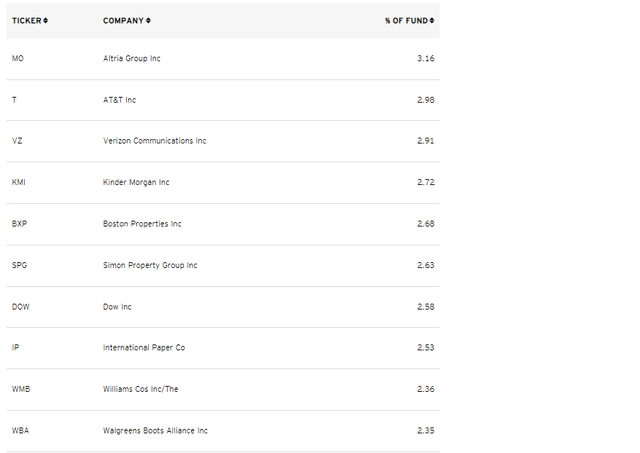The width and height of the screenshot is (640, 453).
Task: Select the MO ticker cell
Action: [x=17, y=58]
